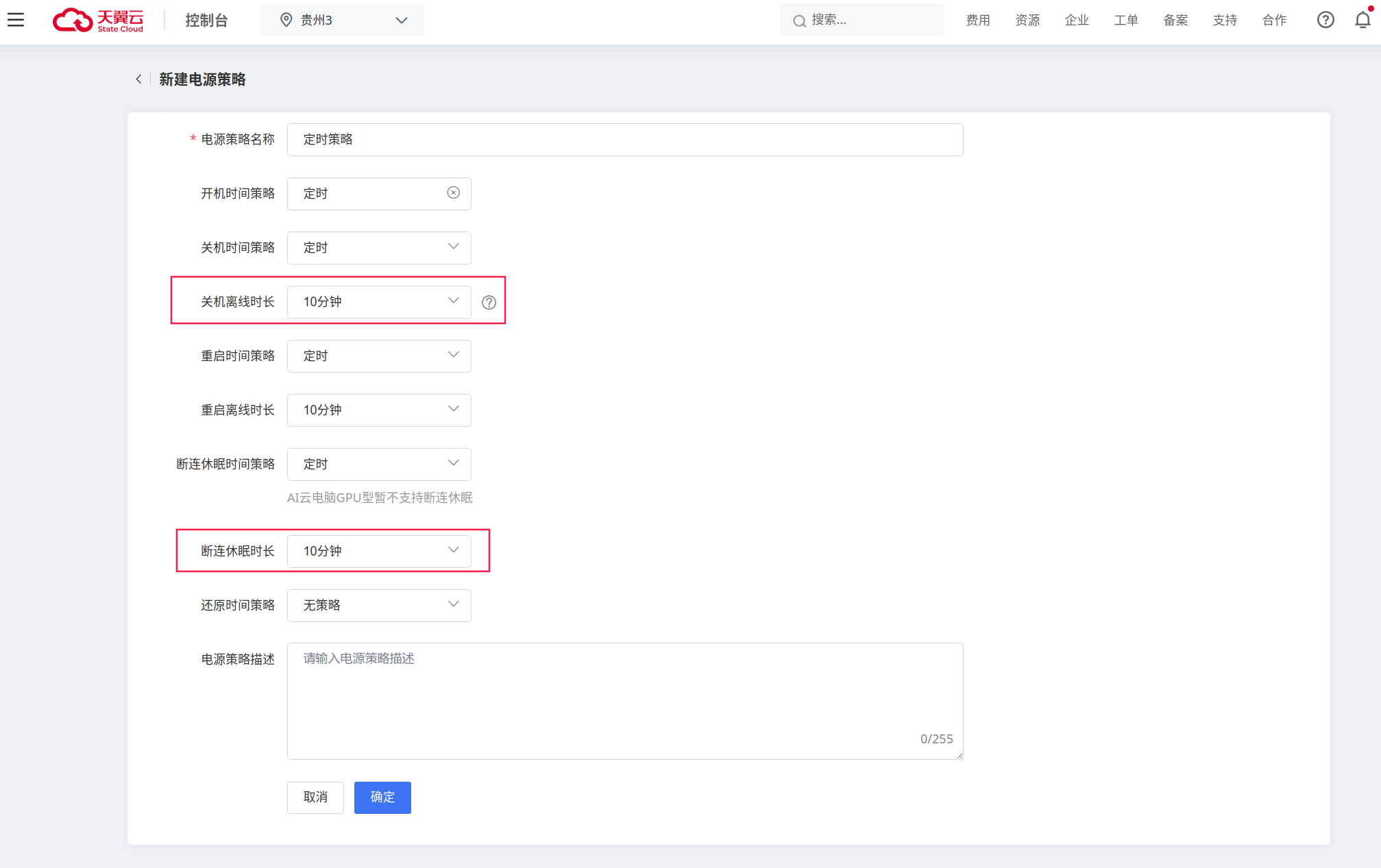
Task: Click the 电源策略名称 input field
Action: [x=624, y=140]
